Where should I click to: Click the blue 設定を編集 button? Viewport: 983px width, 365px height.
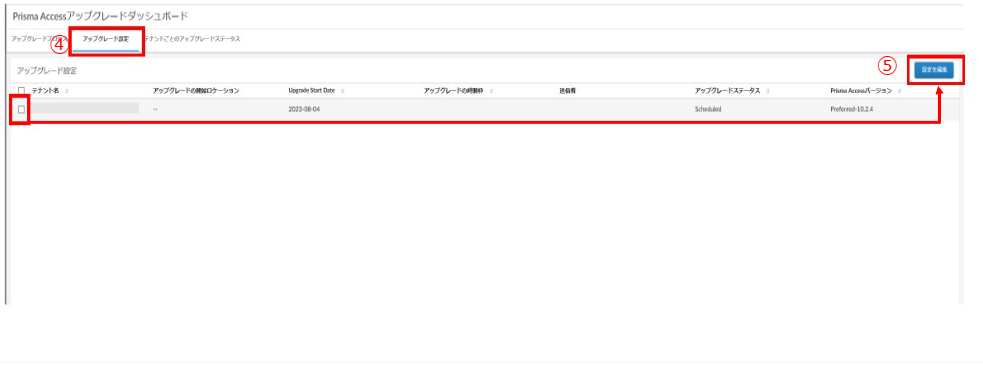[x=933, y=70]
